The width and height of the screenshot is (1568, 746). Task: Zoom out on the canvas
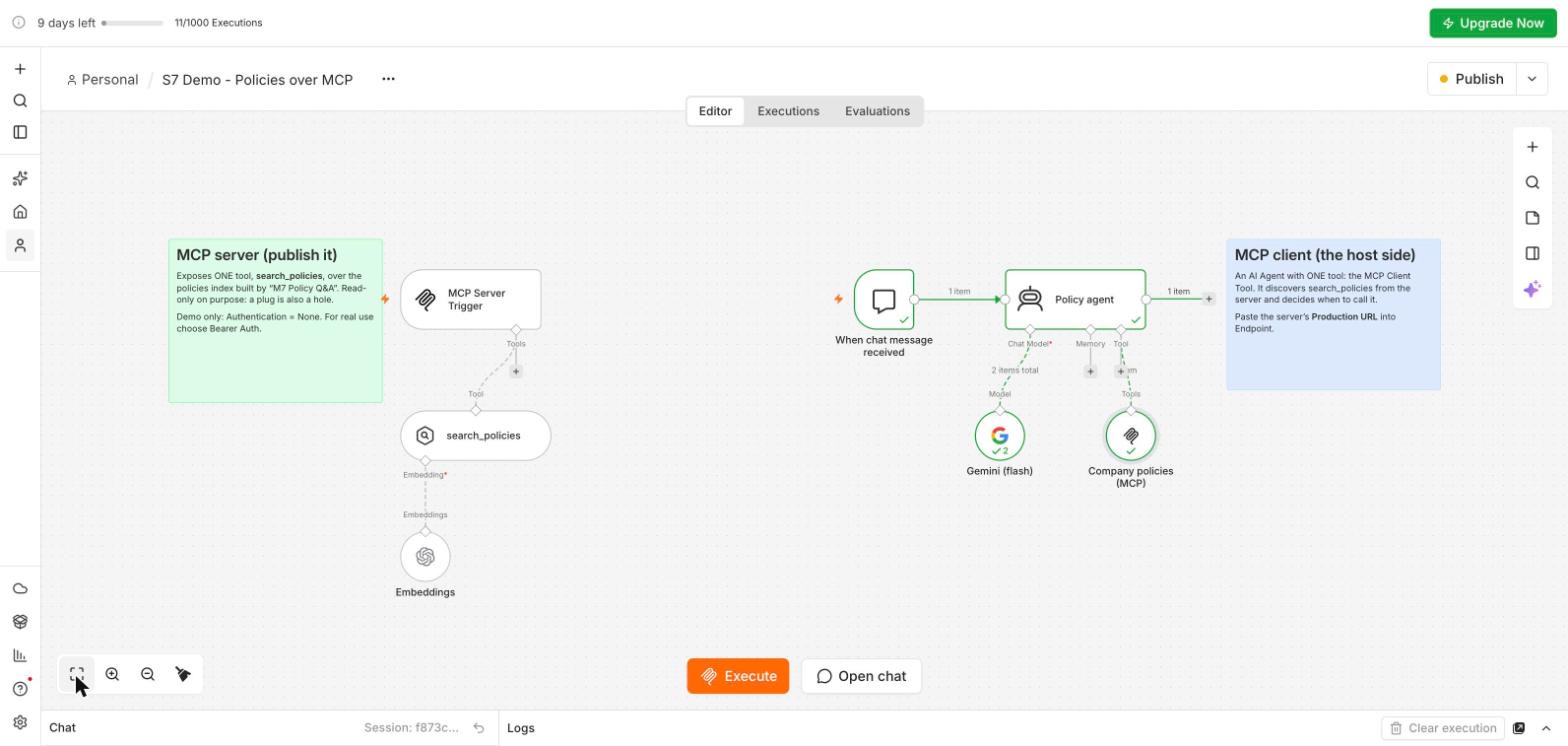(x=148, y=675)
